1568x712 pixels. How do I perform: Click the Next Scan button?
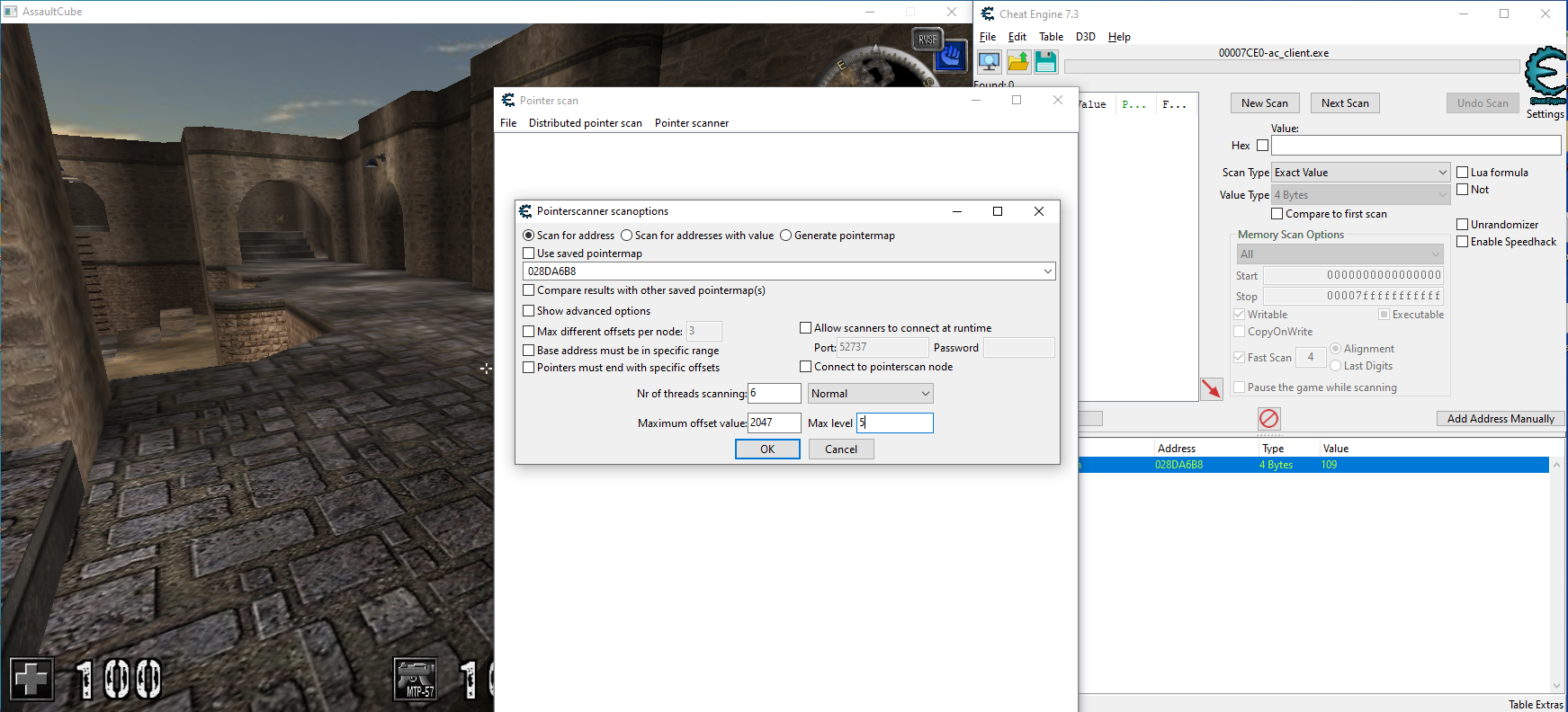[1345, 103]
